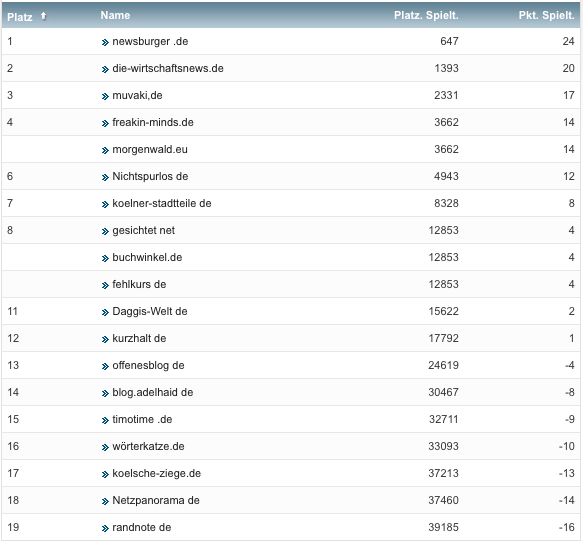Select the value 30467 in blog.adelhaid row
The width and height of the screenshot is (583, 544).
pos(443,392)
